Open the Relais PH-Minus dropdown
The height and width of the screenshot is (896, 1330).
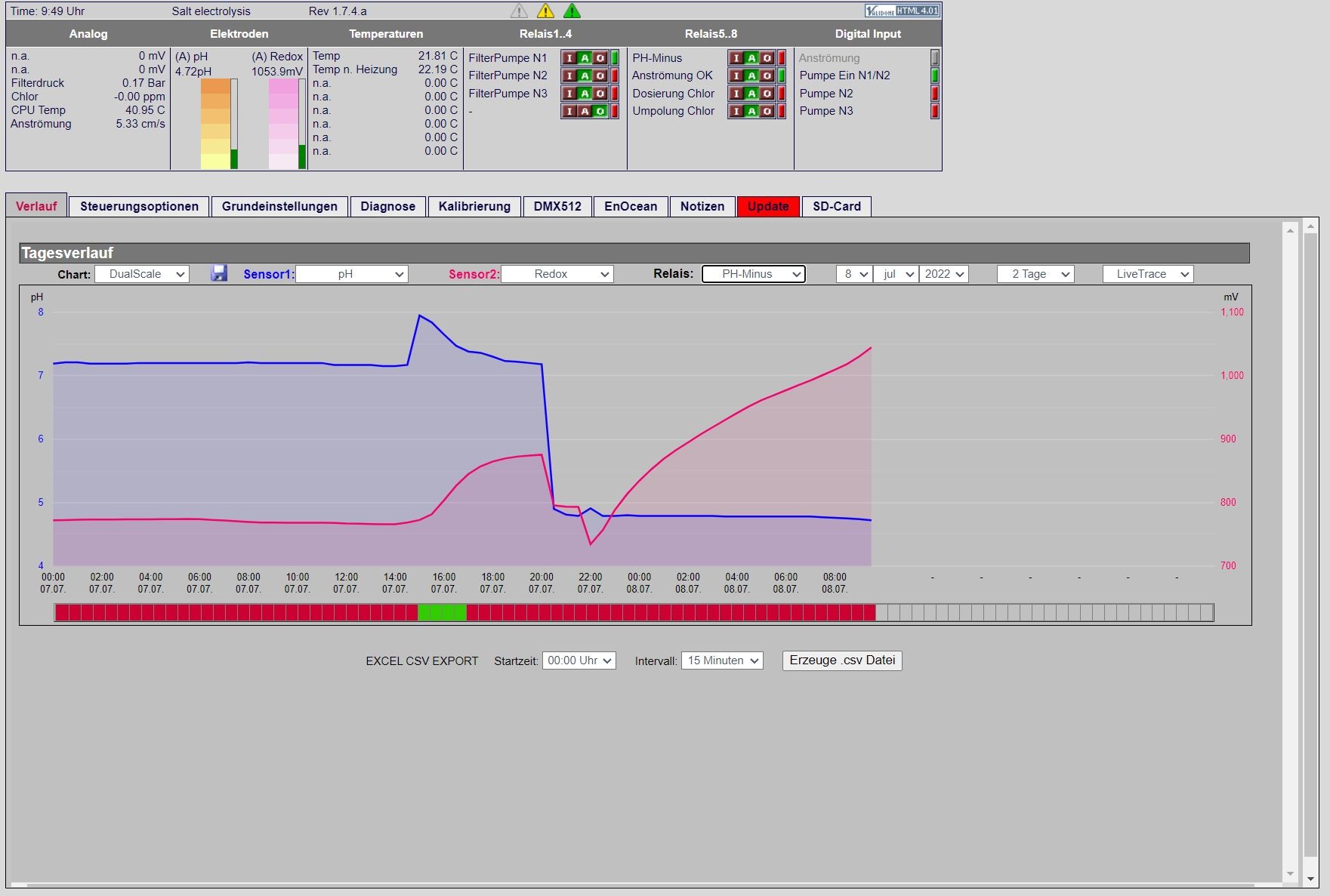pyautogui.click(x=754, y=274)
